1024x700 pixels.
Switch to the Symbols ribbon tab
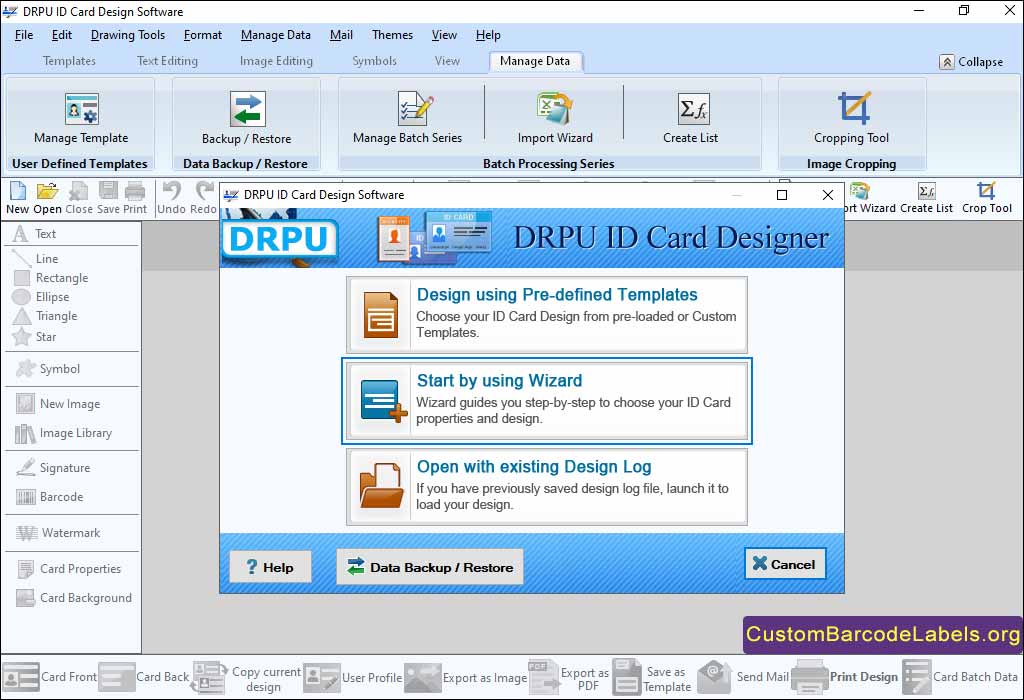[374, 61]
